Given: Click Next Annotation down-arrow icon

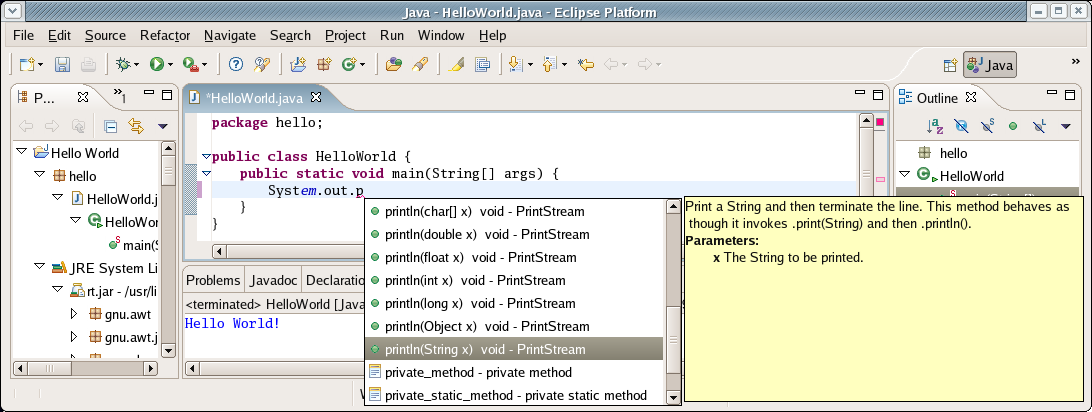Looking at the screenshot, I should click(x=516, y=64).
